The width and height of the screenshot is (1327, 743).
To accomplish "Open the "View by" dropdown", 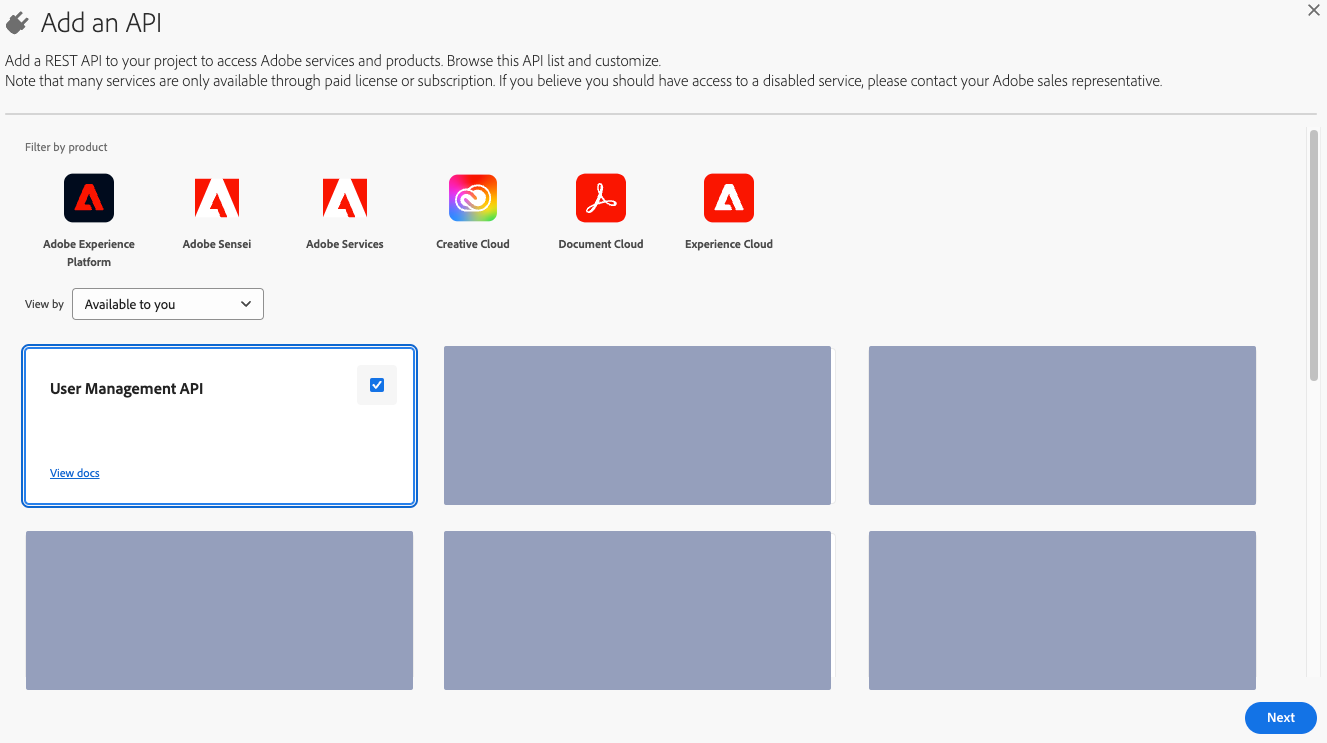I will click(x=167, y=304).
